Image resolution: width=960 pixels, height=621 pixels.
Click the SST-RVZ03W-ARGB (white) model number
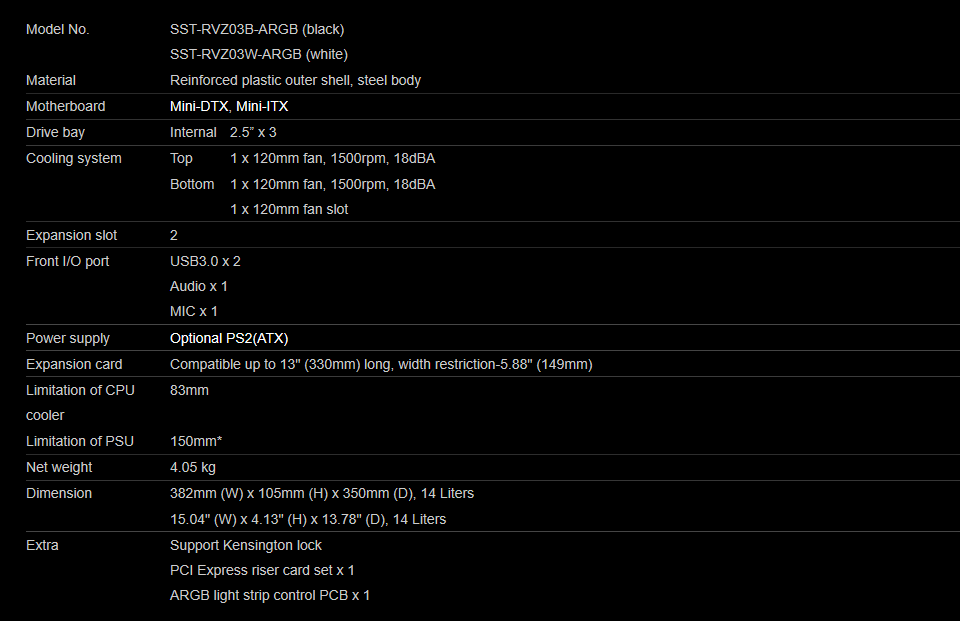pyautogui.click(x=259, y=54)
